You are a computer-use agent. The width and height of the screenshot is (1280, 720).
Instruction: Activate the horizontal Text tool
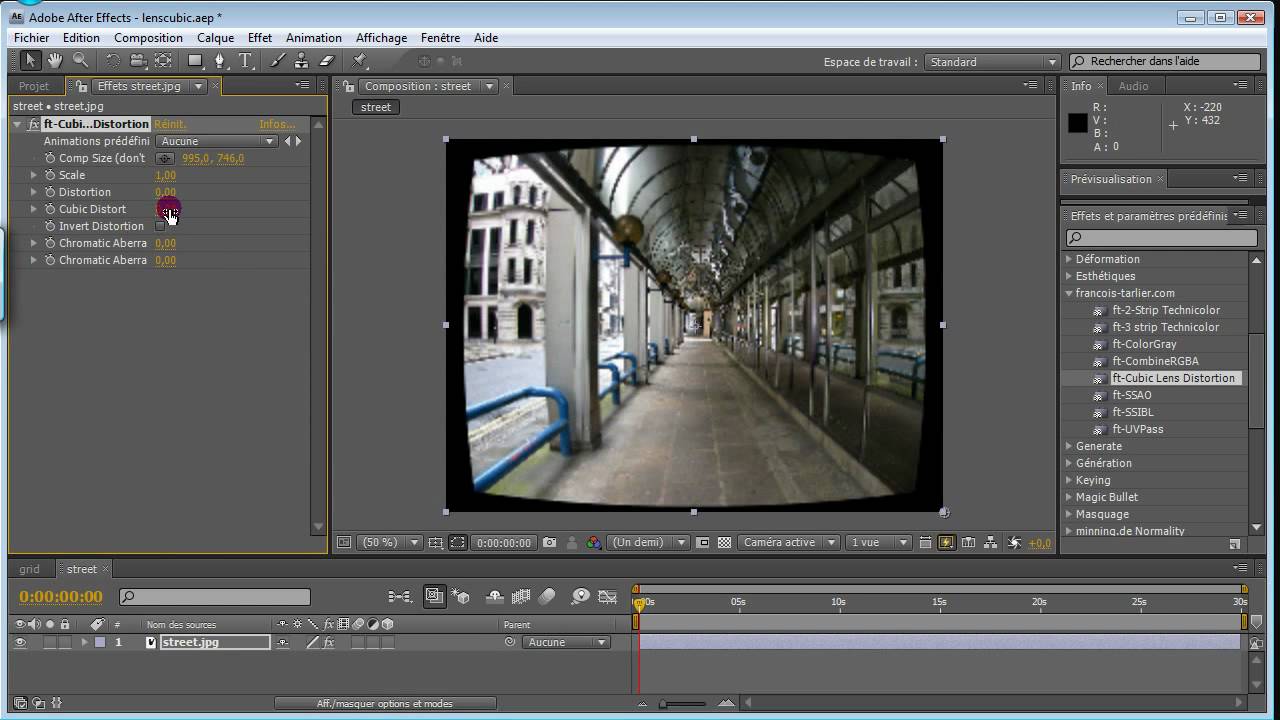[245, 61]
